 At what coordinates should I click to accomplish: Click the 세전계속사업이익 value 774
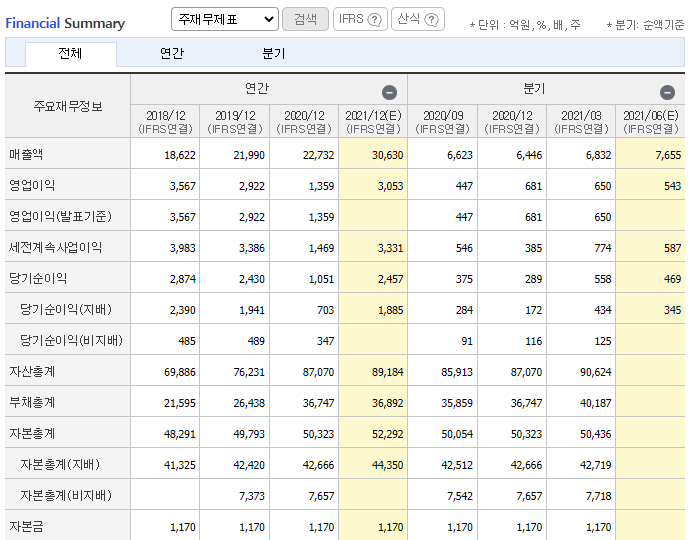click(x=603, y=248)
